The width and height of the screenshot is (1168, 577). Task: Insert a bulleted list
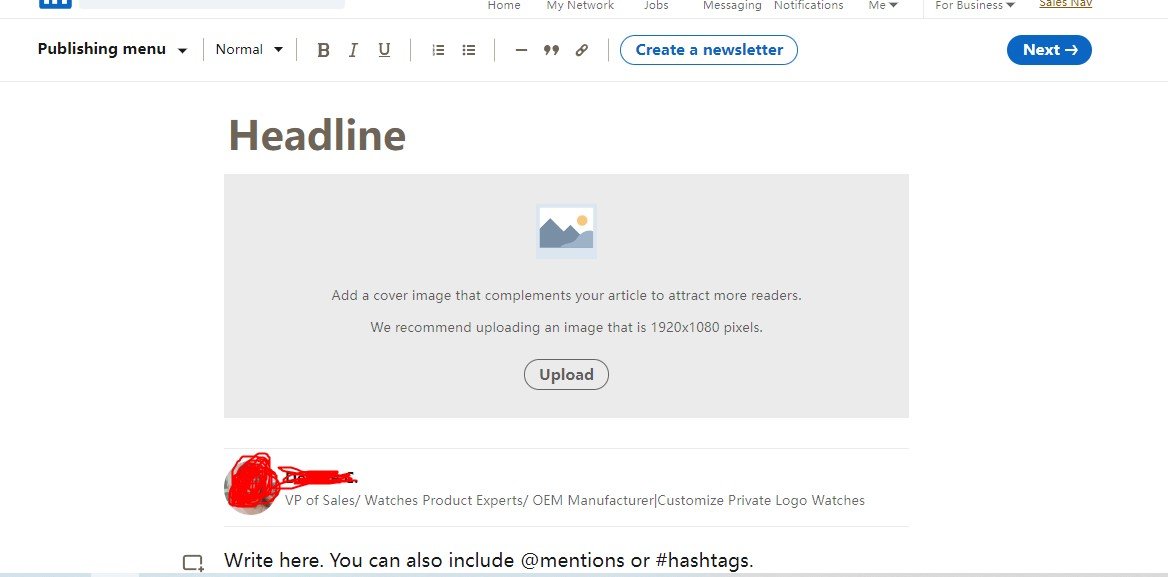tap(469, 50)
